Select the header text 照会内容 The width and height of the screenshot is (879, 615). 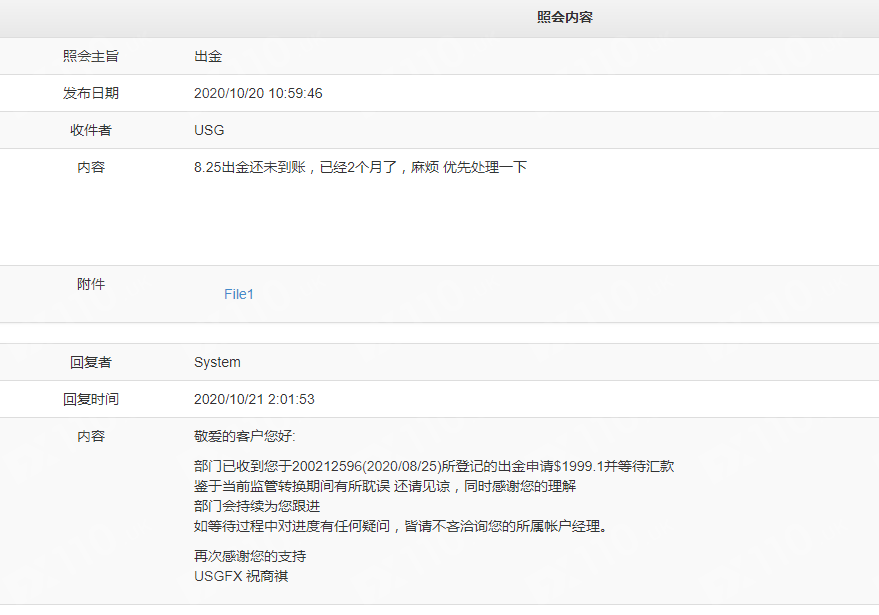pyautogui.click(x=565, y=17)
